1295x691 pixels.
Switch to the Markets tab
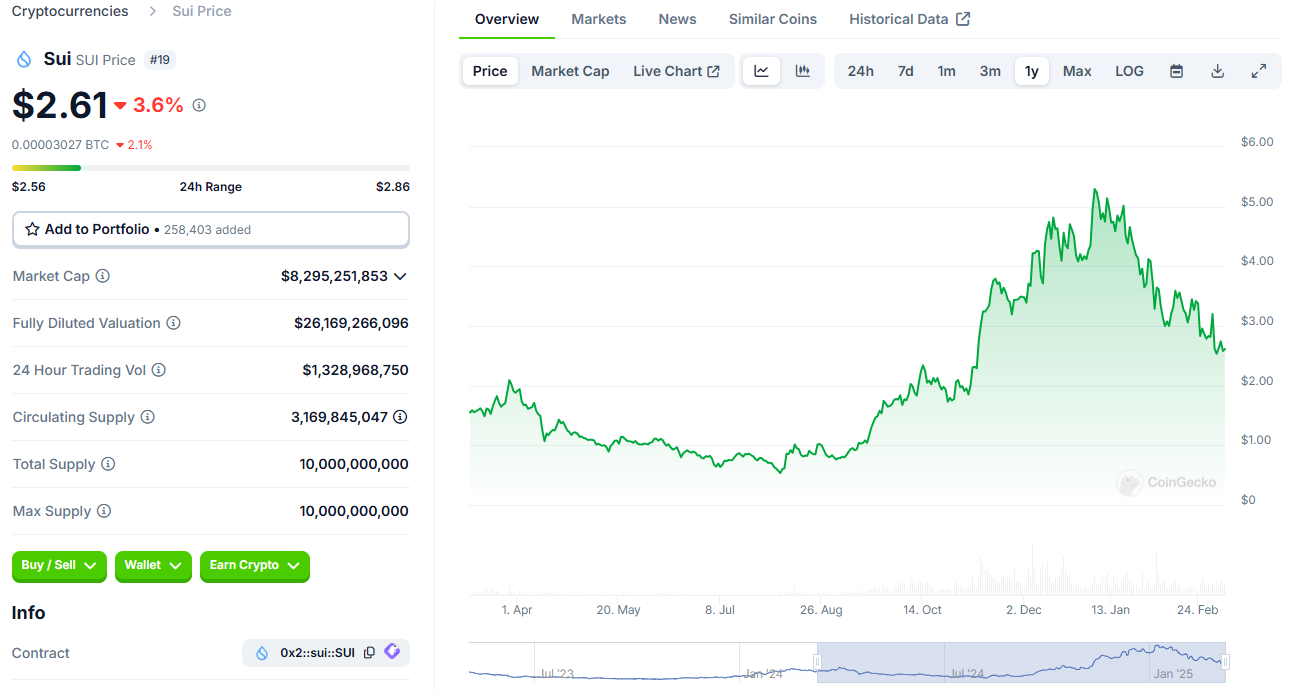click(x=598, y=18)
